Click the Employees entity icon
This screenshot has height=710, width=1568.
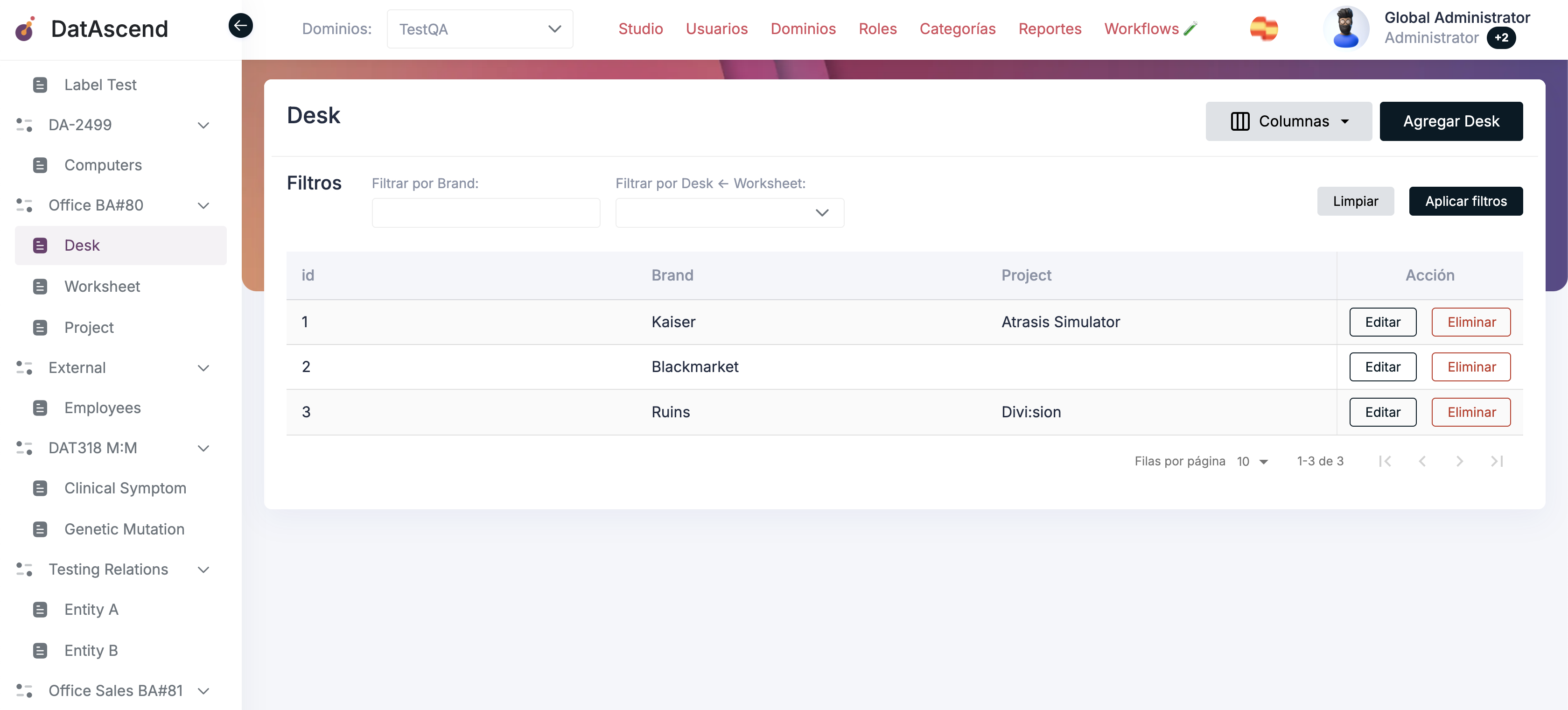(x=40, y=408)
